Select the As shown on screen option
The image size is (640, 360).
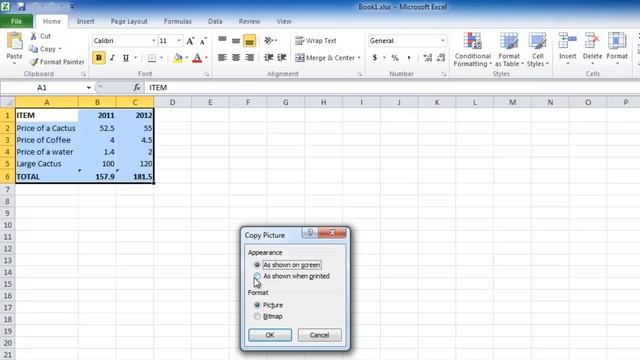pyautogui.click(x=288, y=265)
